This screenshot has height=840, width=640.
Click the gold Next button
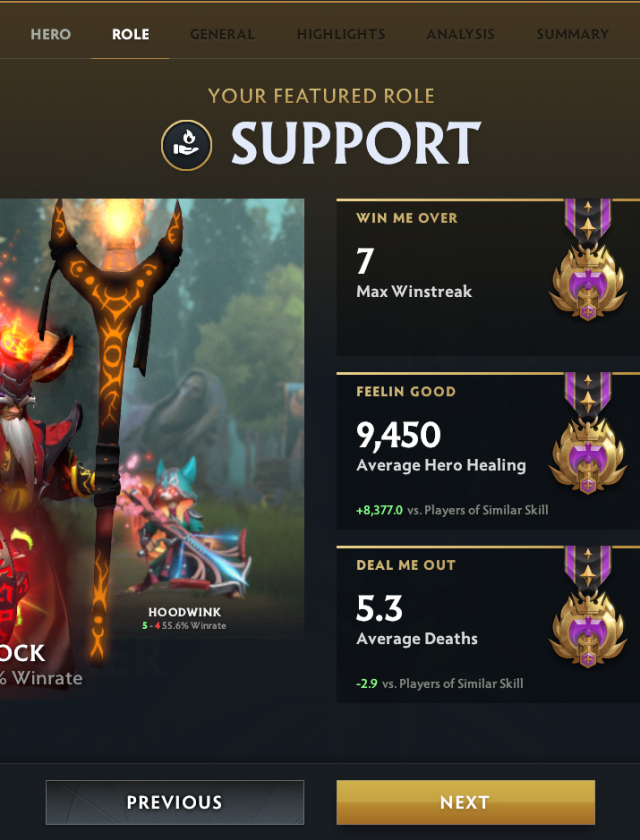point(465,802)
